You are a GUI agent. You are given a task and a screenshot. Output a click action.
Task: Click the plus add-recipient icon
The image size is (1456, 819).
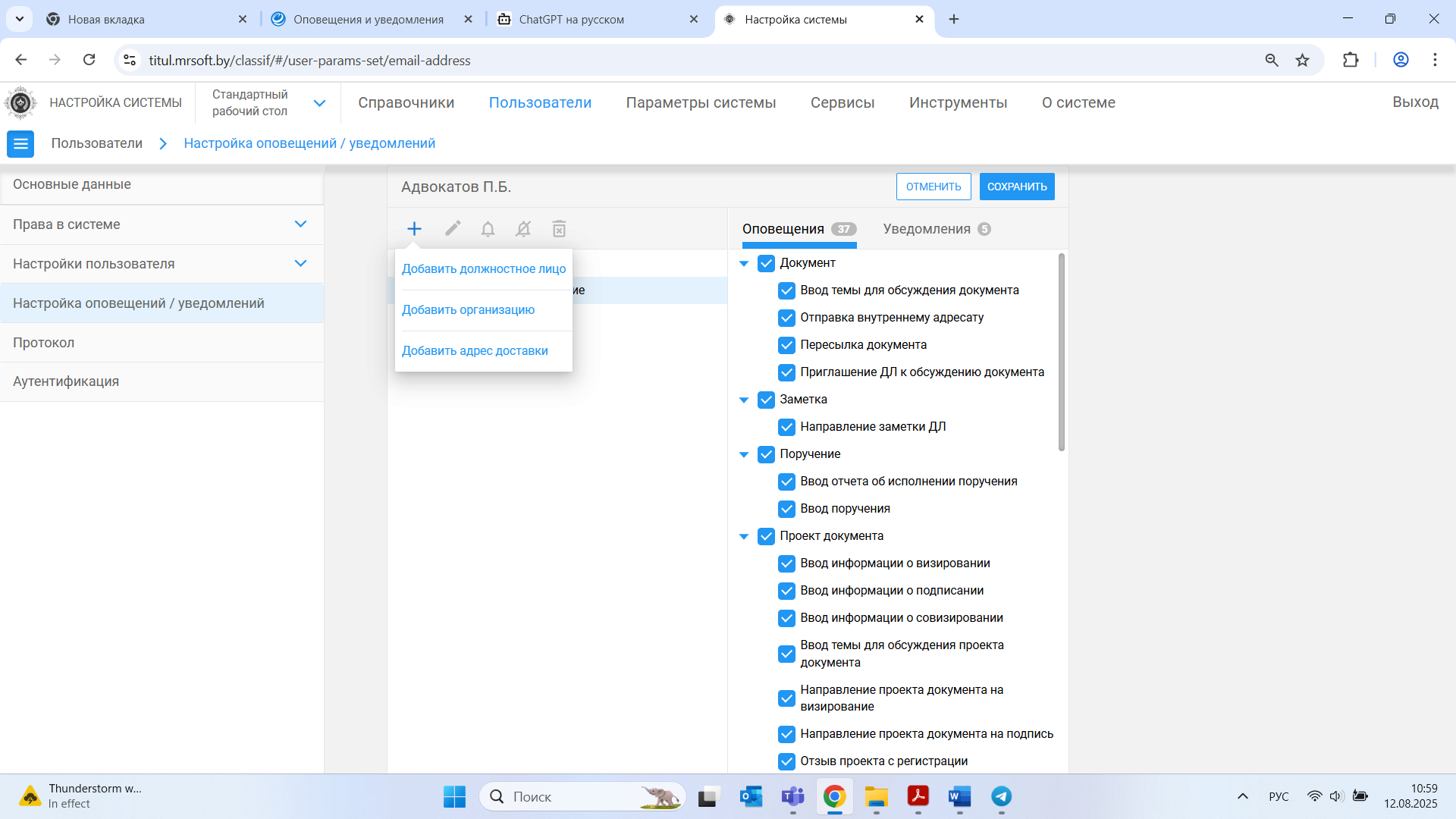[x=414, y=229]
